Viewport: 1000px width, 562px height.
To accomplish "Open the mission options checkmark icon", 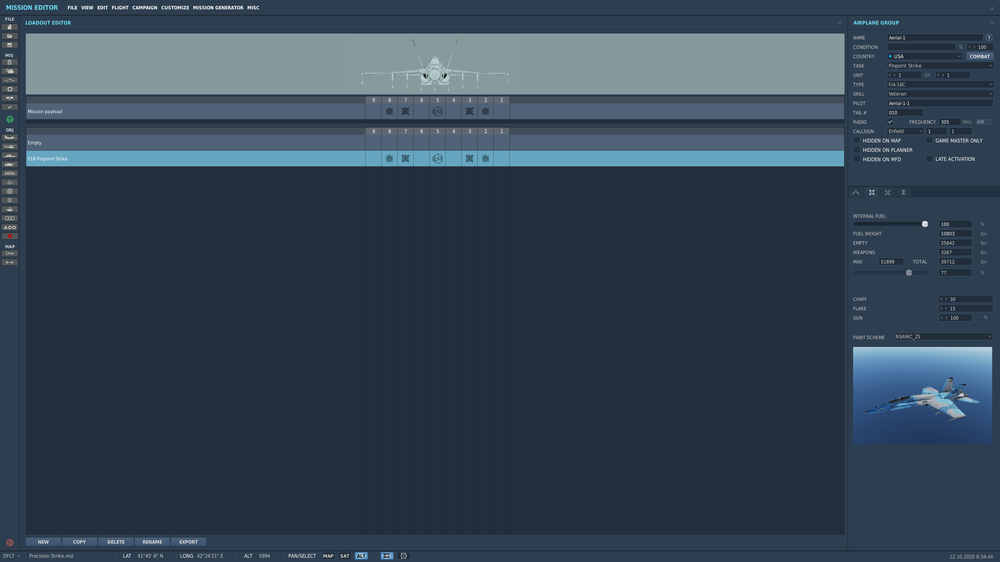I will click(10, 107).
